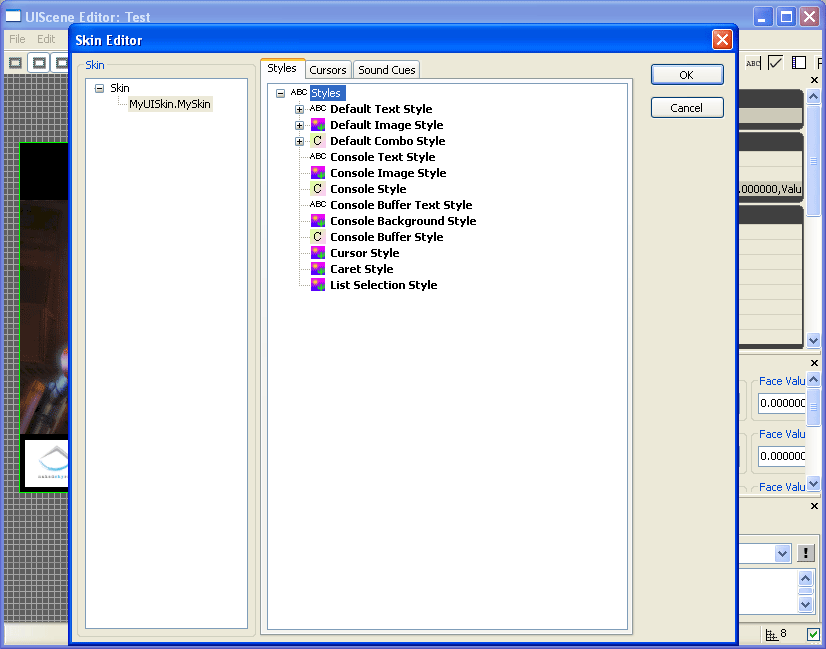The width and height of the screenshot is (826, 649).
Task: Open the Sound Cues tab
Action: pyautogui.click(x=386, y=69)
